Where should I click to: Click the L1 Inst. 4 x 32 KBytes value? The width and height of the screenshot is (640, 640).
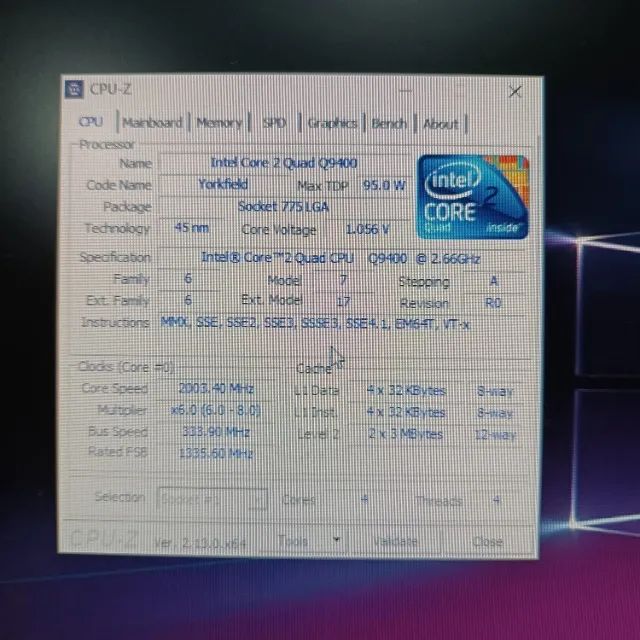[406, 412]
